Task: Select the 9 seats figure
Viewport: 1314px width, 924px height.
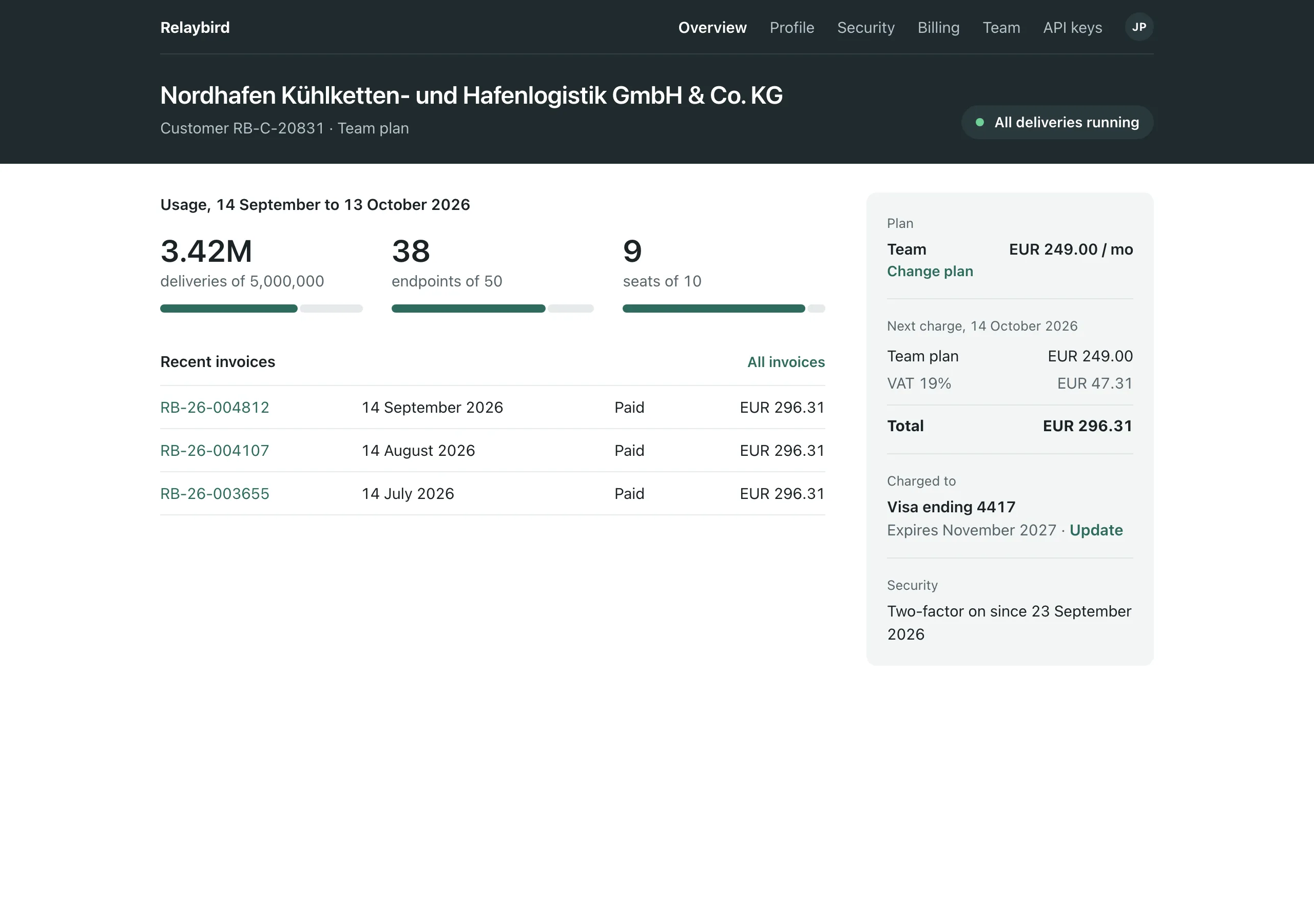Action: (x=632, y=252)
